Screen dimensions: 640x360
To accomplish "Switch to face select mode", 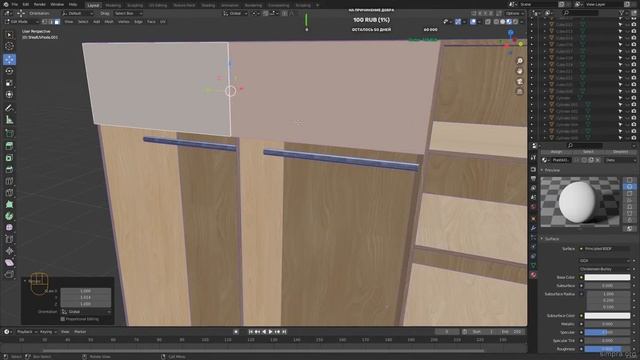I will pos(57,22).
